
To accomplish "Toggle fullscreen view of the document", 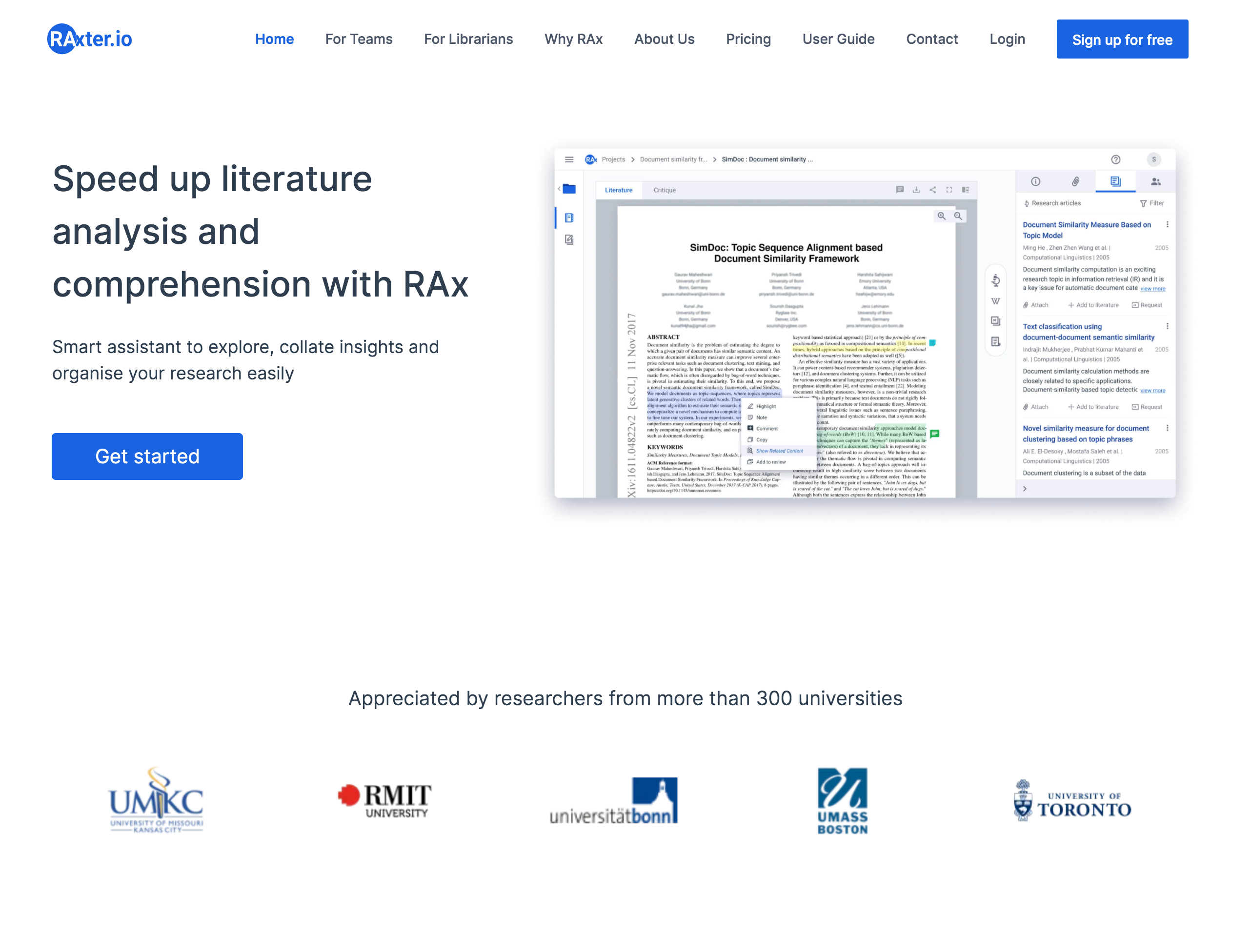I will pyautogui.click(x=949, y=190).
